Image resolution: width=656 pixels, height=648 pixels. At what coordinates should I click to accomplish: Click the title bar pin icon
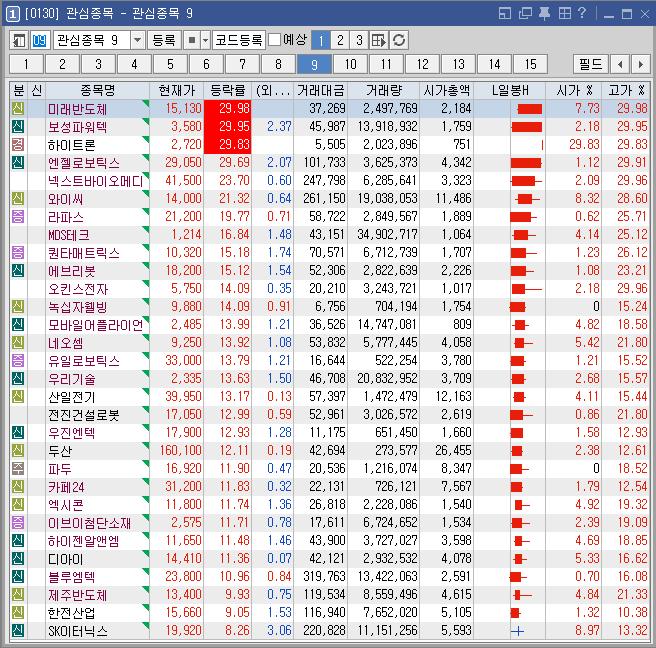pyautogui.click(x=544, y=14)
